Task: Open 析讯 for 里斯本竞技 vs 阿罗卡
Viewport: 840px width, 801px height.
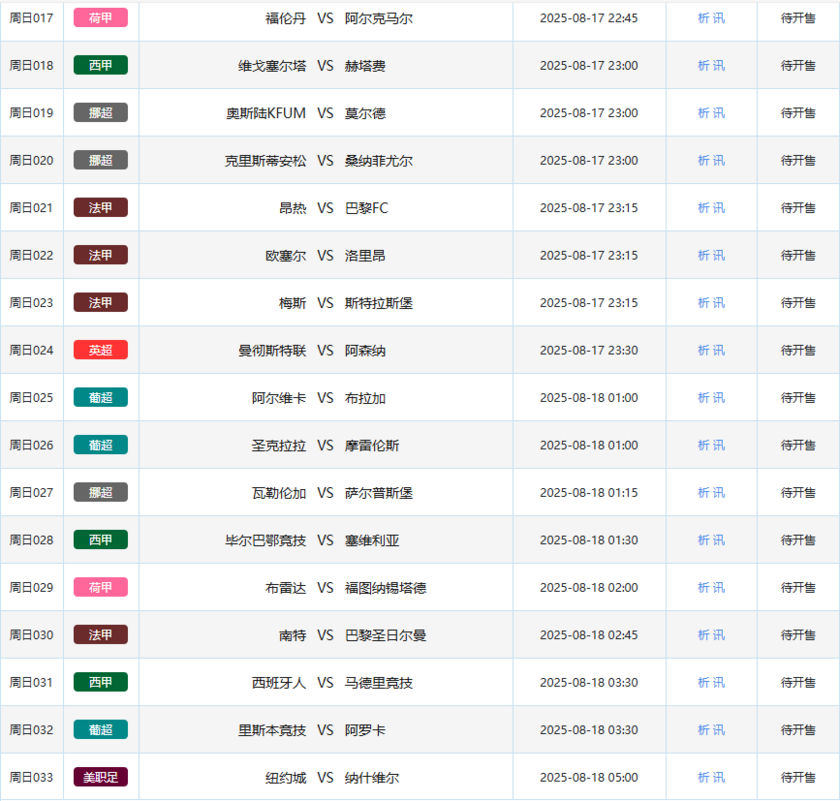Action: (711, 730)
